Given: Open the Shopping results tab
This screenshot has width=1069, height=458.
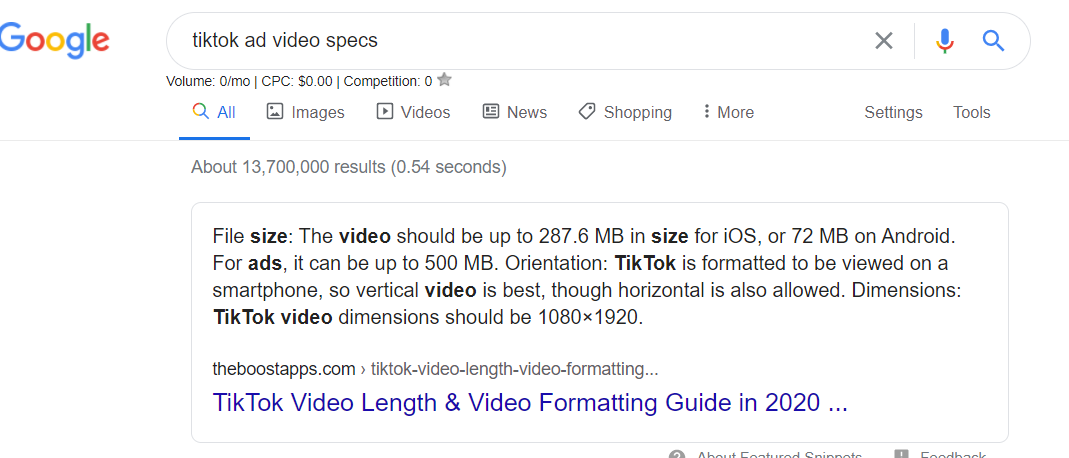Looking at the screenshot, I should [625, 112].
